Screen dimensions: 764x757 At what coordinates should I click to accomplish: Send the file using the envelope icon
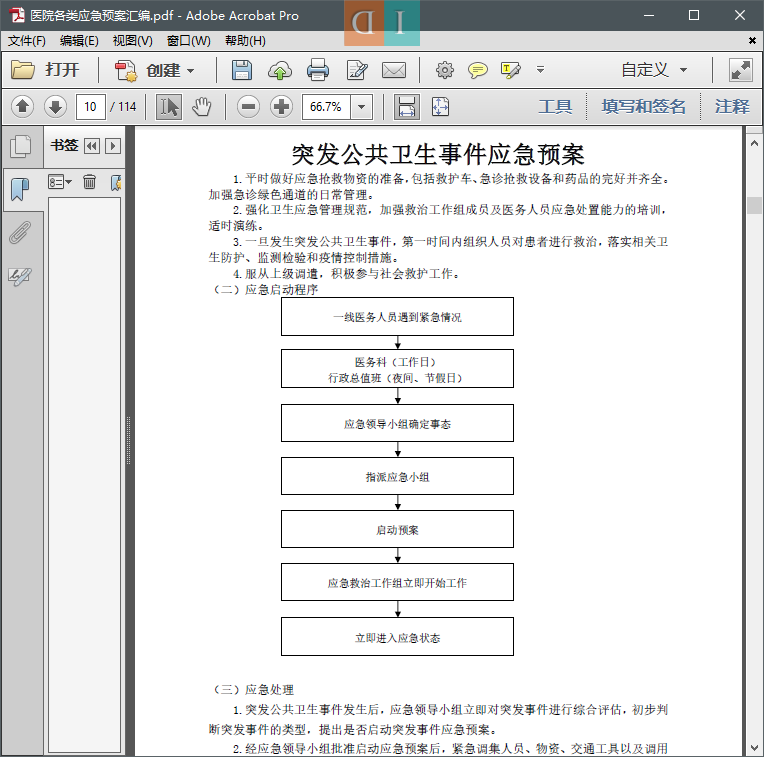click(394, 70)
